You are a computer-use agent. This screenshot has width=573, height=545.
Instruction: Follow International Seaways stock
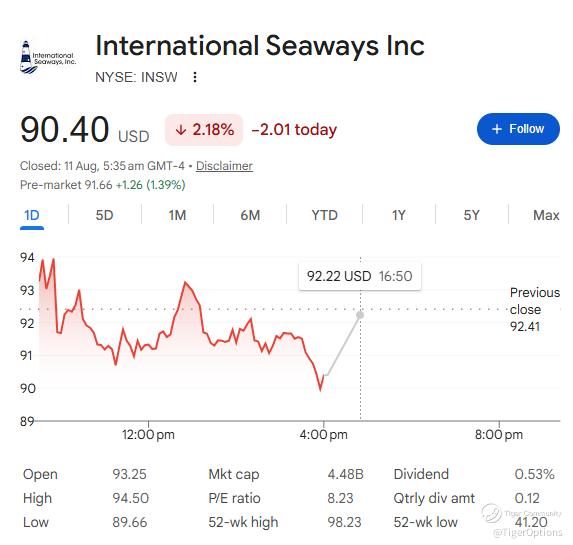point(518,129)
